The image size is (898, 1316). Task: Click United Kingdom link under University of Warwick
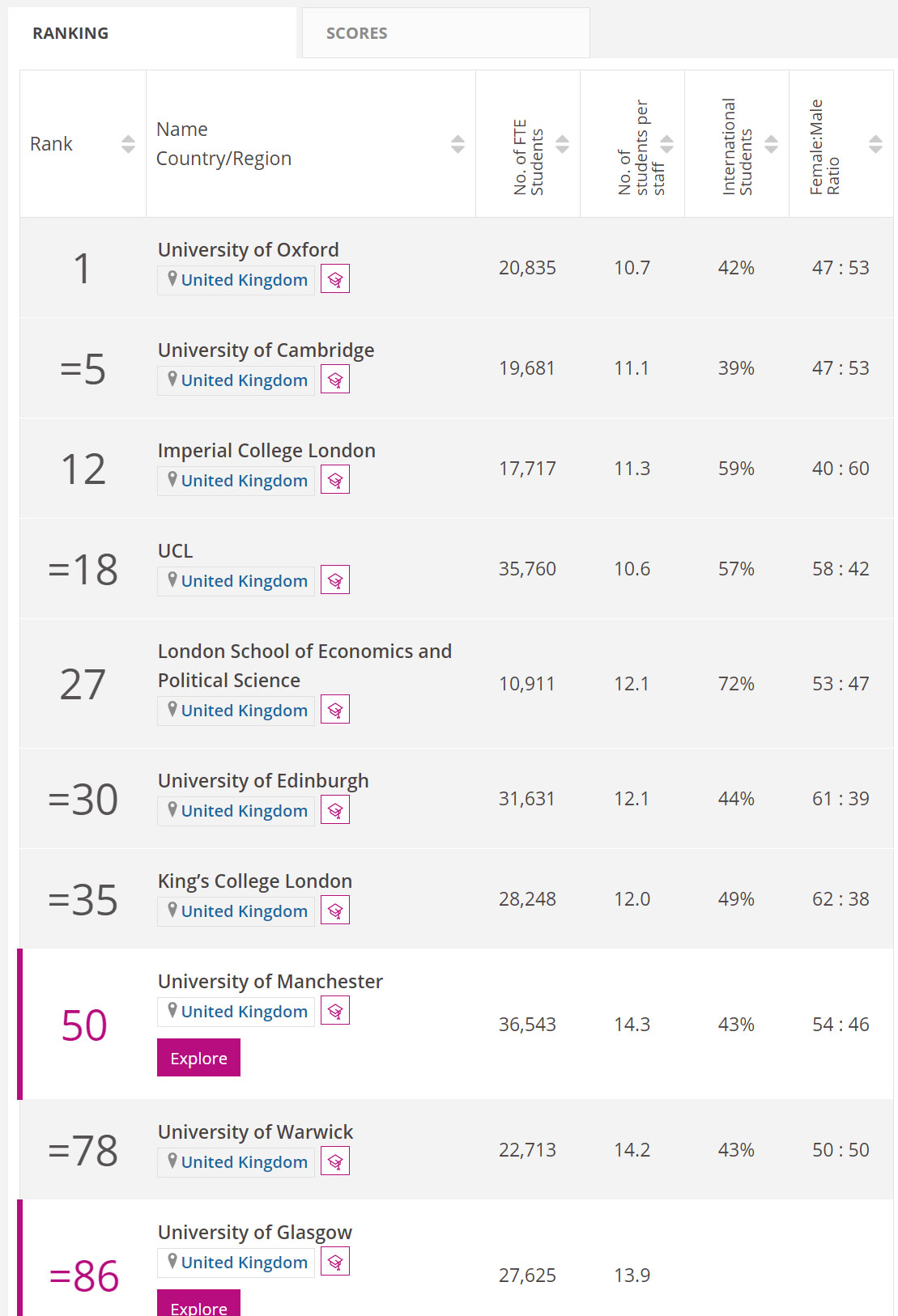coord(244,1161)
